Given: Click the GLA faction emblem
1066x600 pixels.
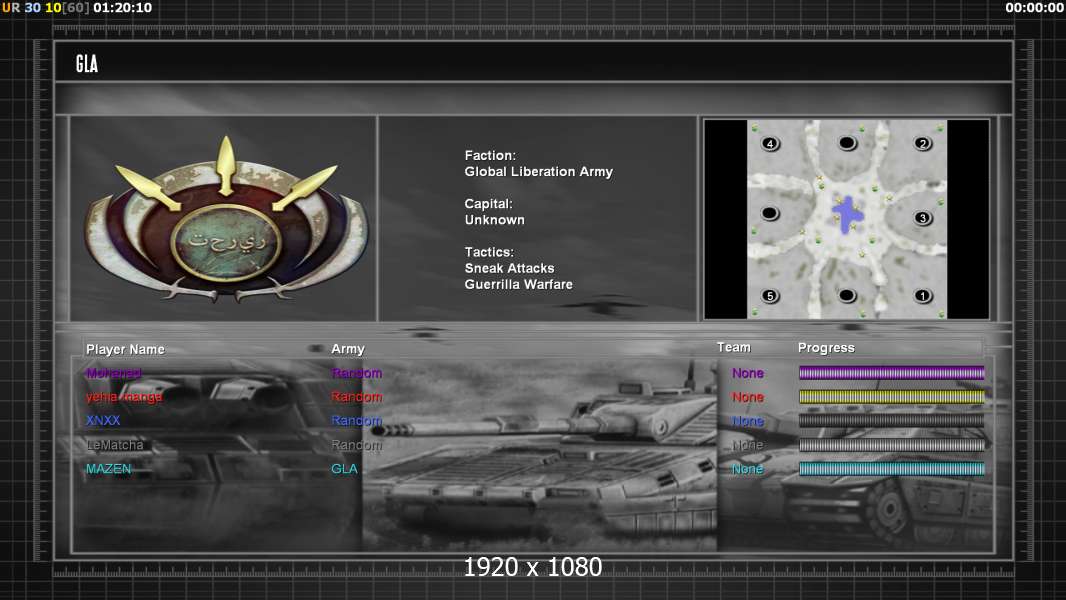Looking at the screenshot, I should 226,219.
